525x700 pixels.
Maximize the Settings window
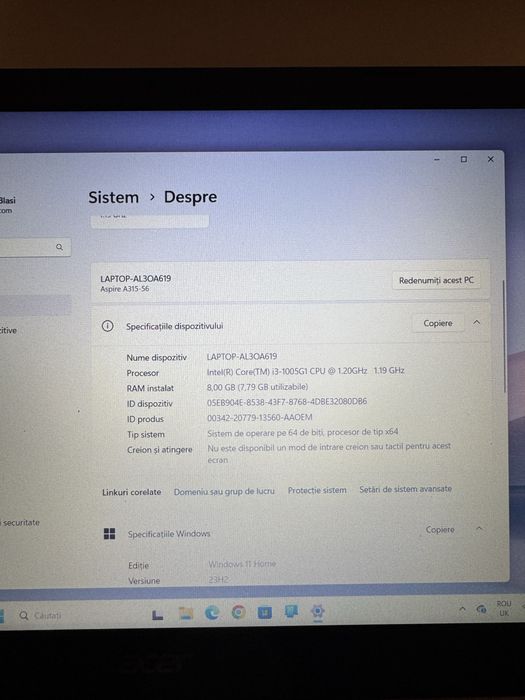tap(464, 159)
